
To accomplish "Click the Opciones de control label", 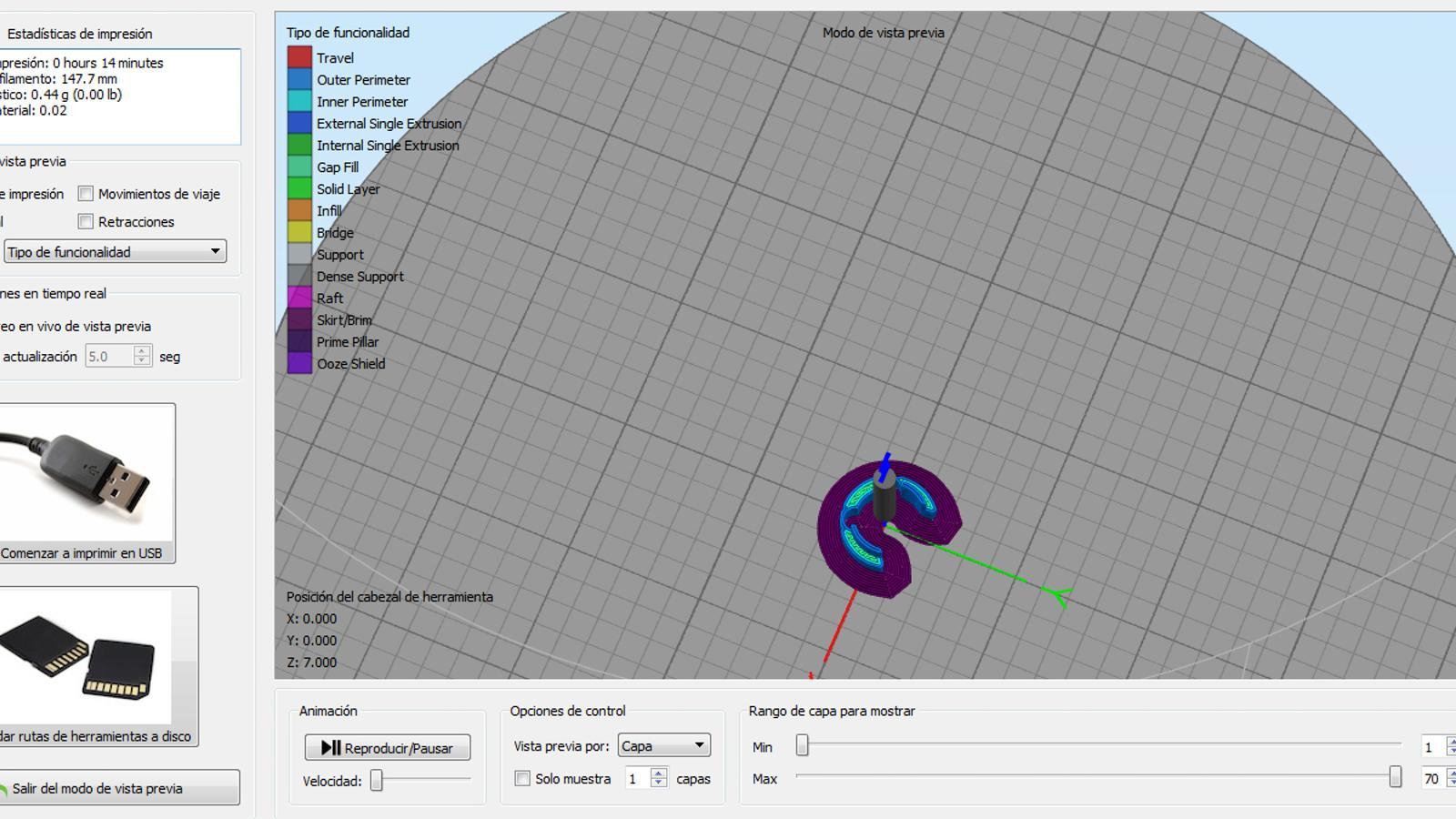I will tap(568, 711).
